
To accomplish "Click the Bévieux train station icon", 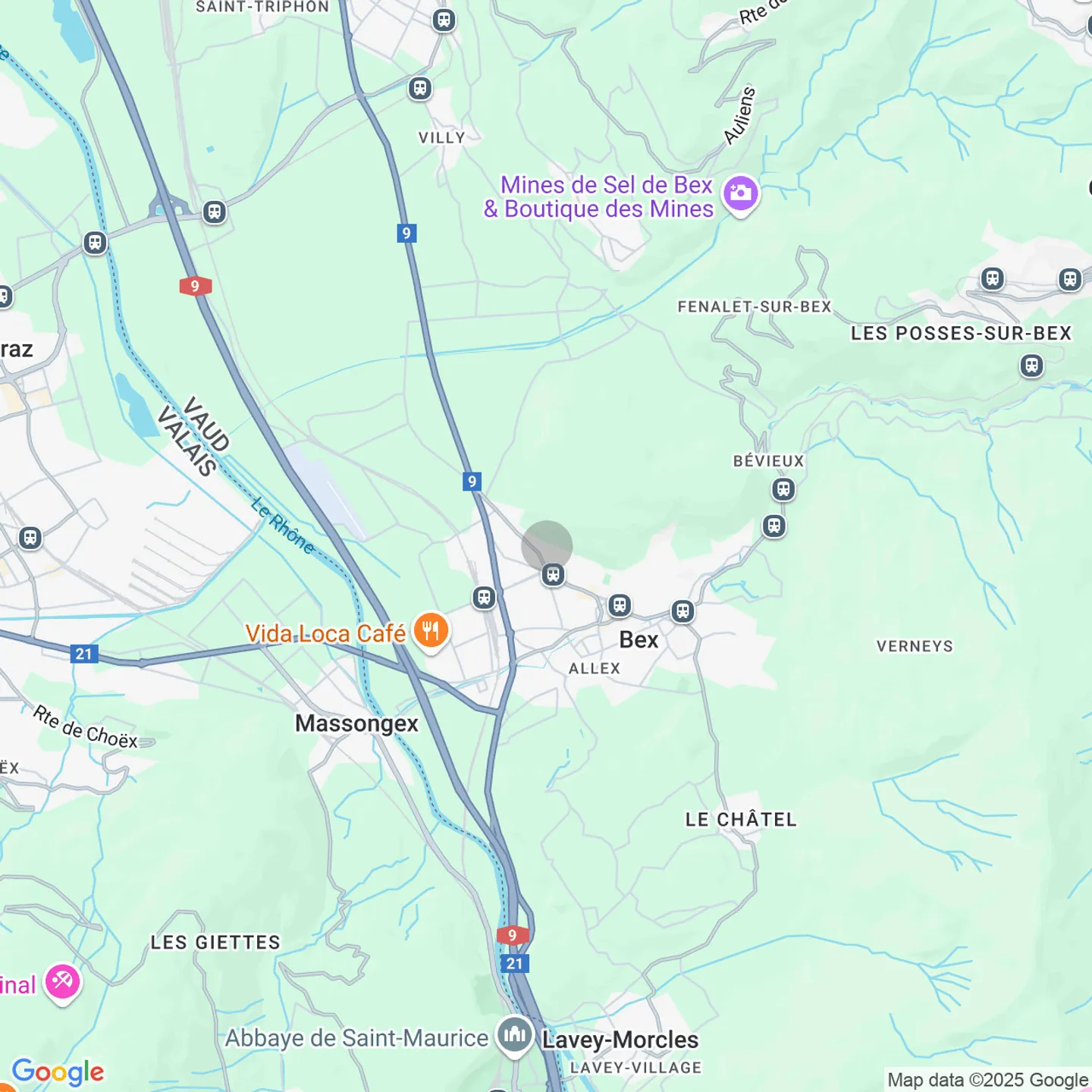I will 783,489.
